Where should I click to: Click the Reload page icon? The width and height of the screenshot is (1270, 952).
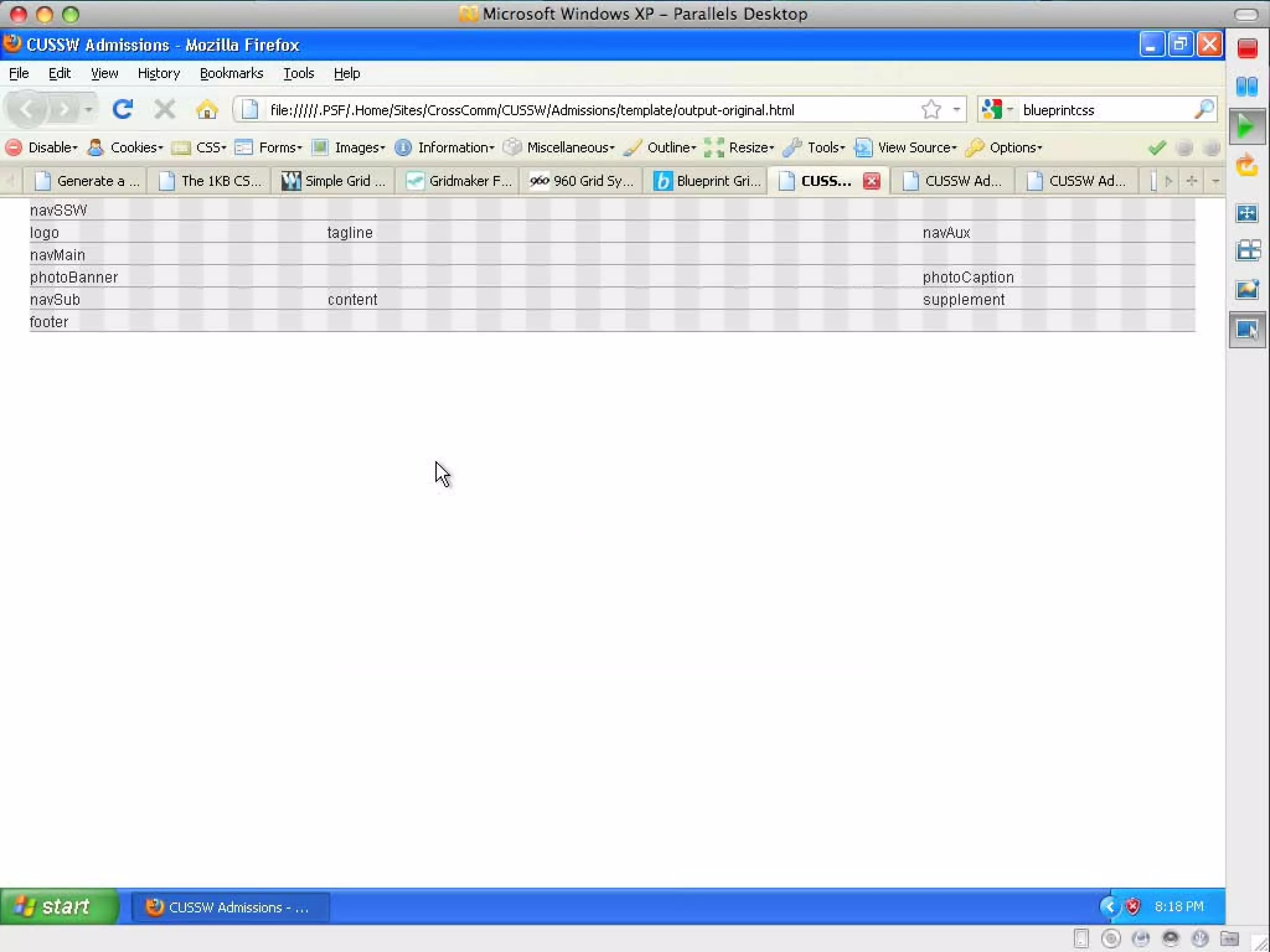point(122,110)
